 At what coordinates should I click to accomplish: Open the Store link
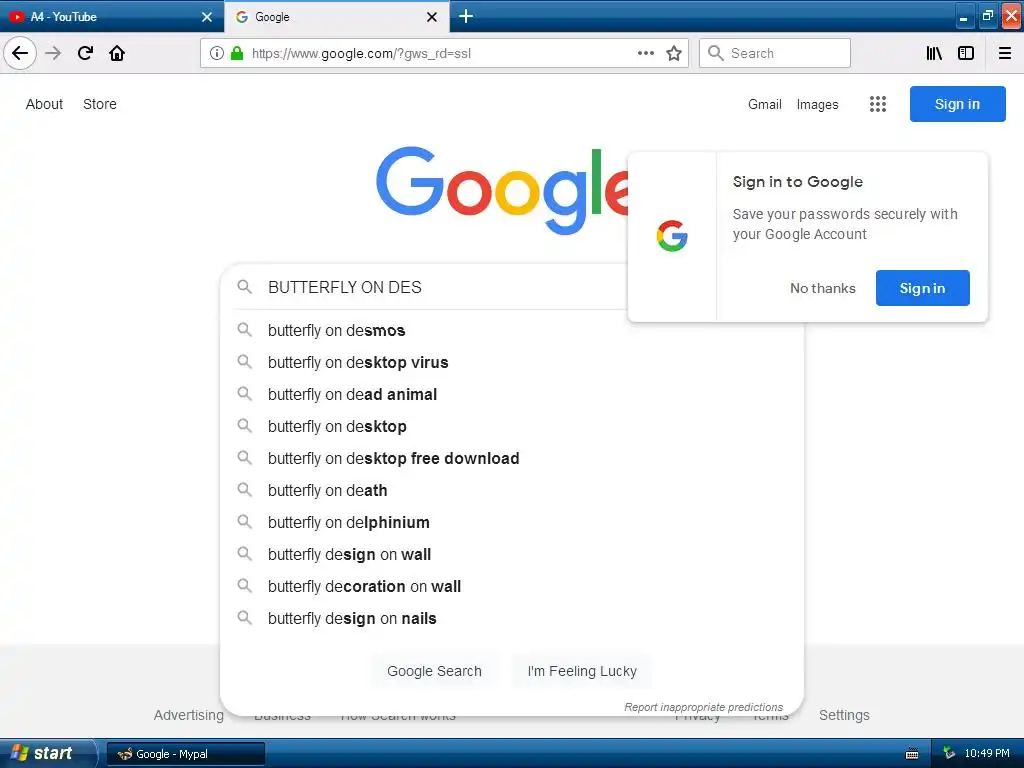pos(100,104)
